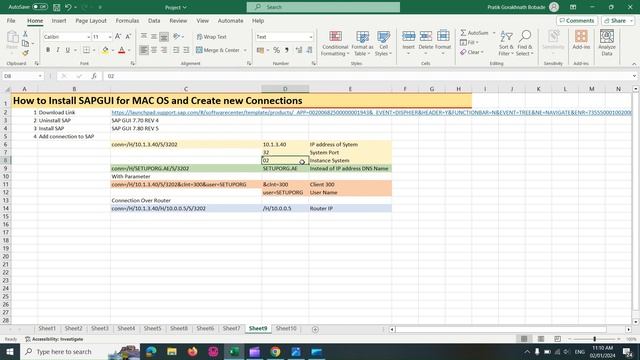Switch to Sheet10 tab
The image size is (640, 360).
click(286, 329)
